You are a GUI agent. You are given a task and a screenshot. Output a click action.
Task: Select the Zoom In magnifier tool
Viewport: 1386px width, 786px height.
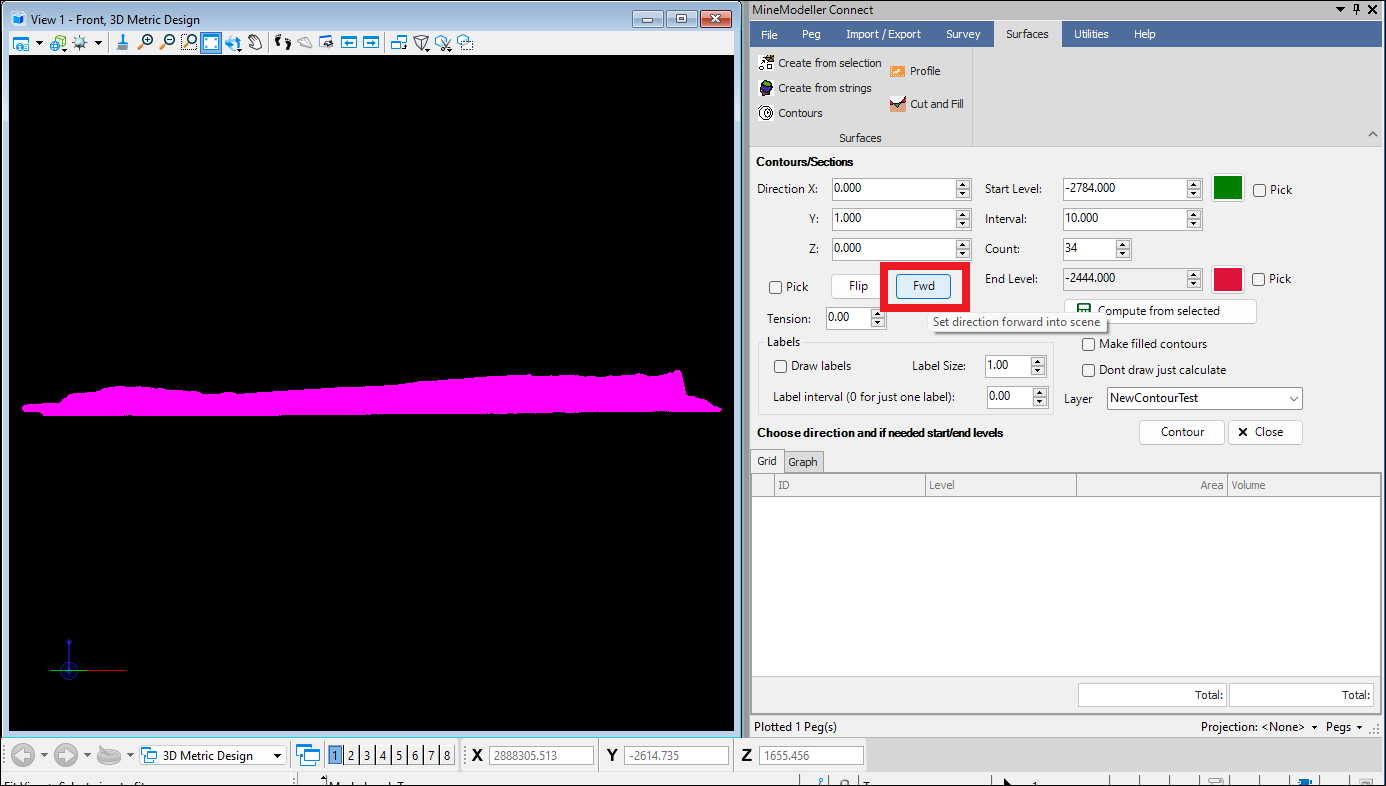coord(145,42)
